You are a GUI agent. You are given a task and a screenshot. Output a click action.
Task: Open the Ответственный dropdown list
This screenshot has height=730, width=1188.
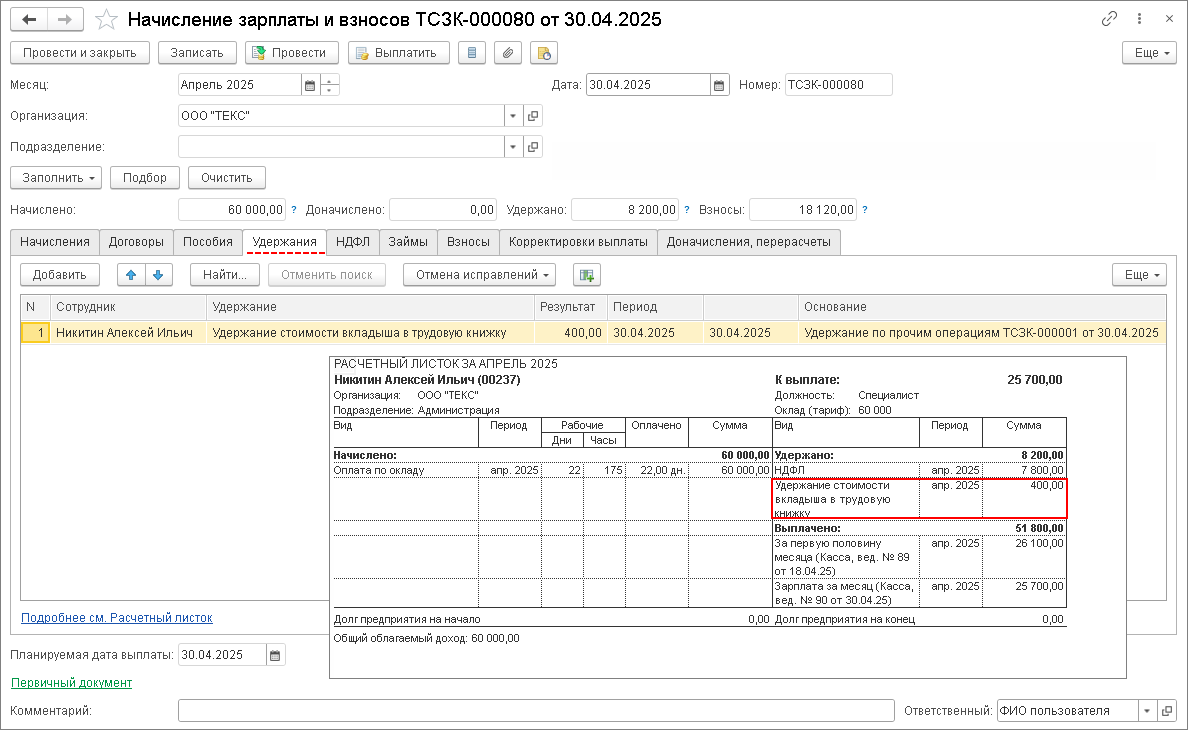coord(1146,711)
